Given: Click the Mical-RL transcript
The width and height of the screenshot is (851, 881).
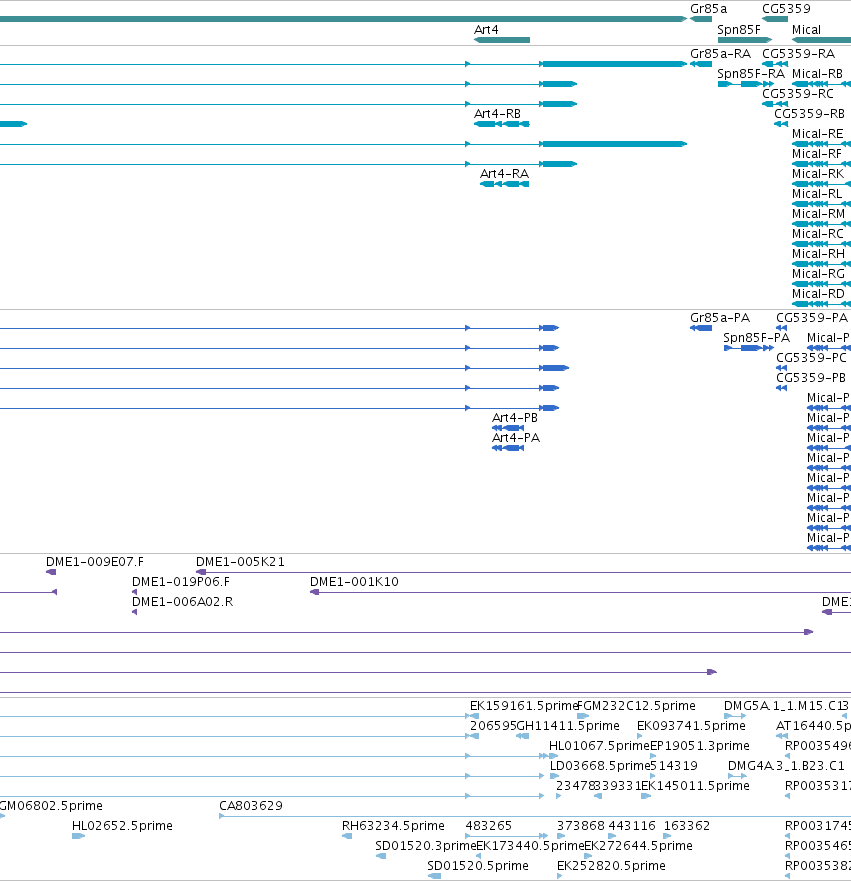Looking at the screenshot, I should tap(821, 204).
